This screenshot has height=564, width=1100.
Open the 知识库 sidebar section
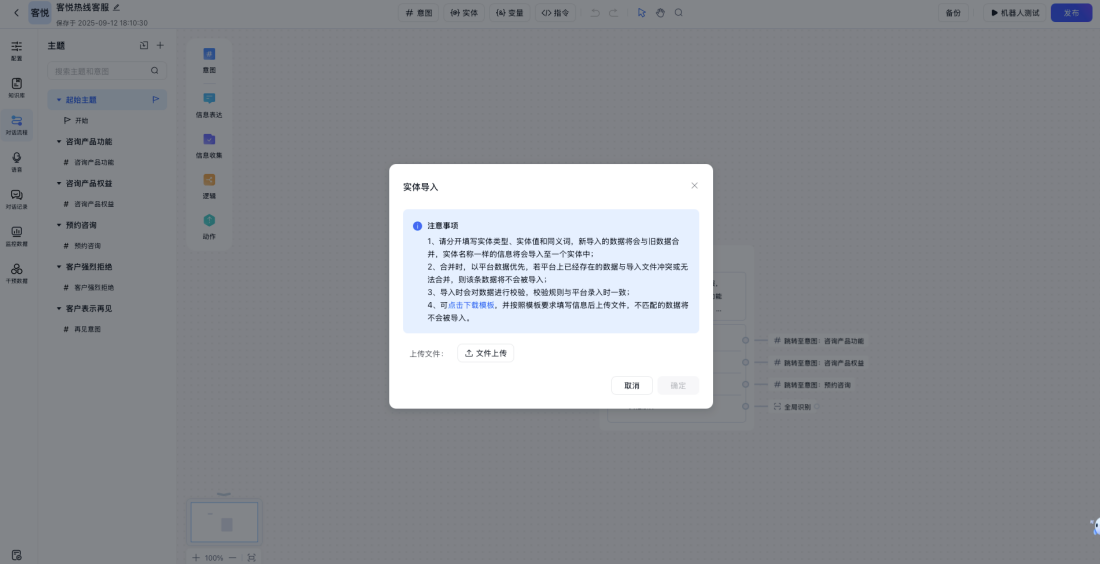click(x=17, y=88)
